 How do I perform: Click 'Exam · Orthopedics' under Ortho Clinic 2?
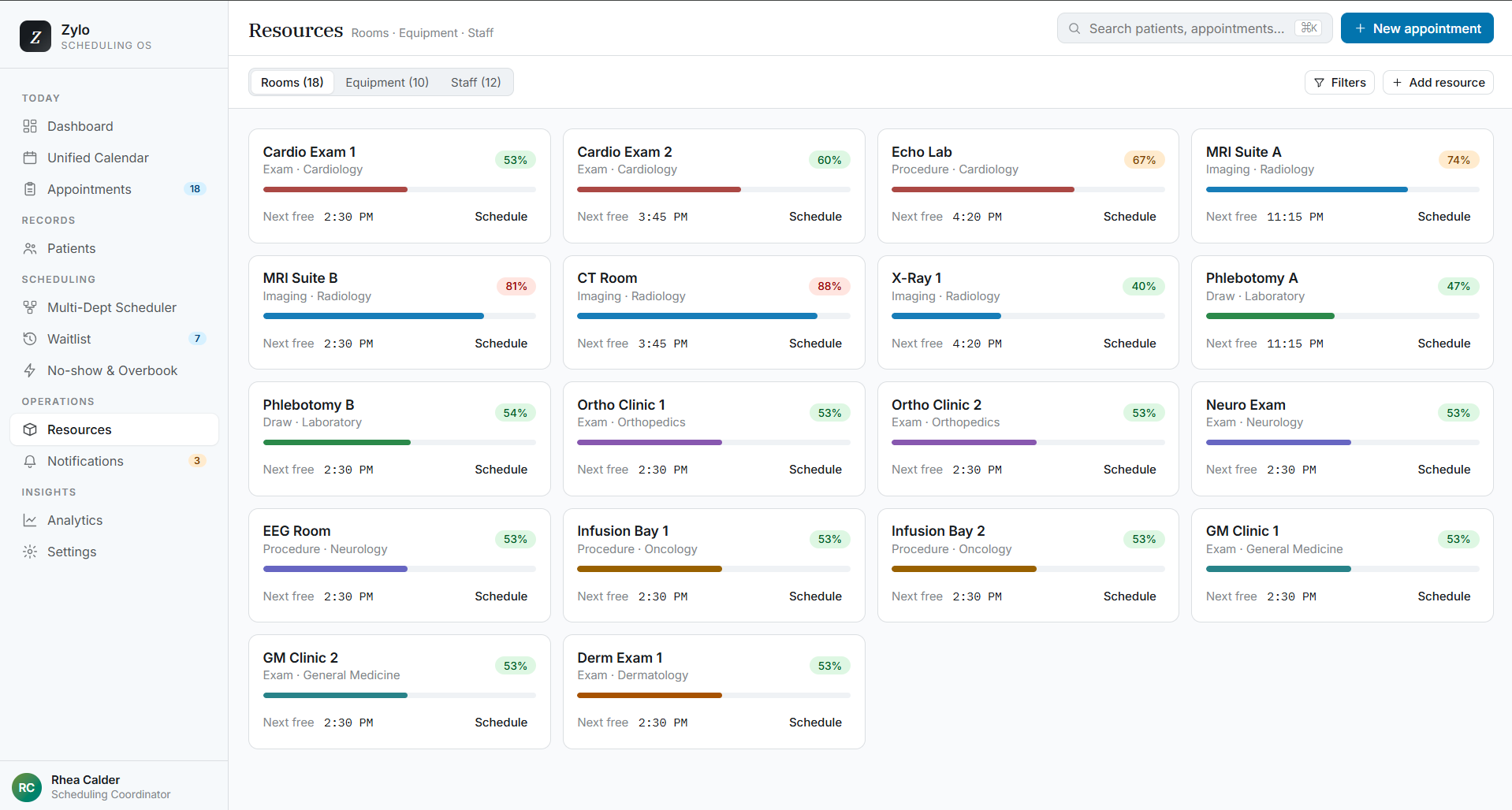[945, 422]
